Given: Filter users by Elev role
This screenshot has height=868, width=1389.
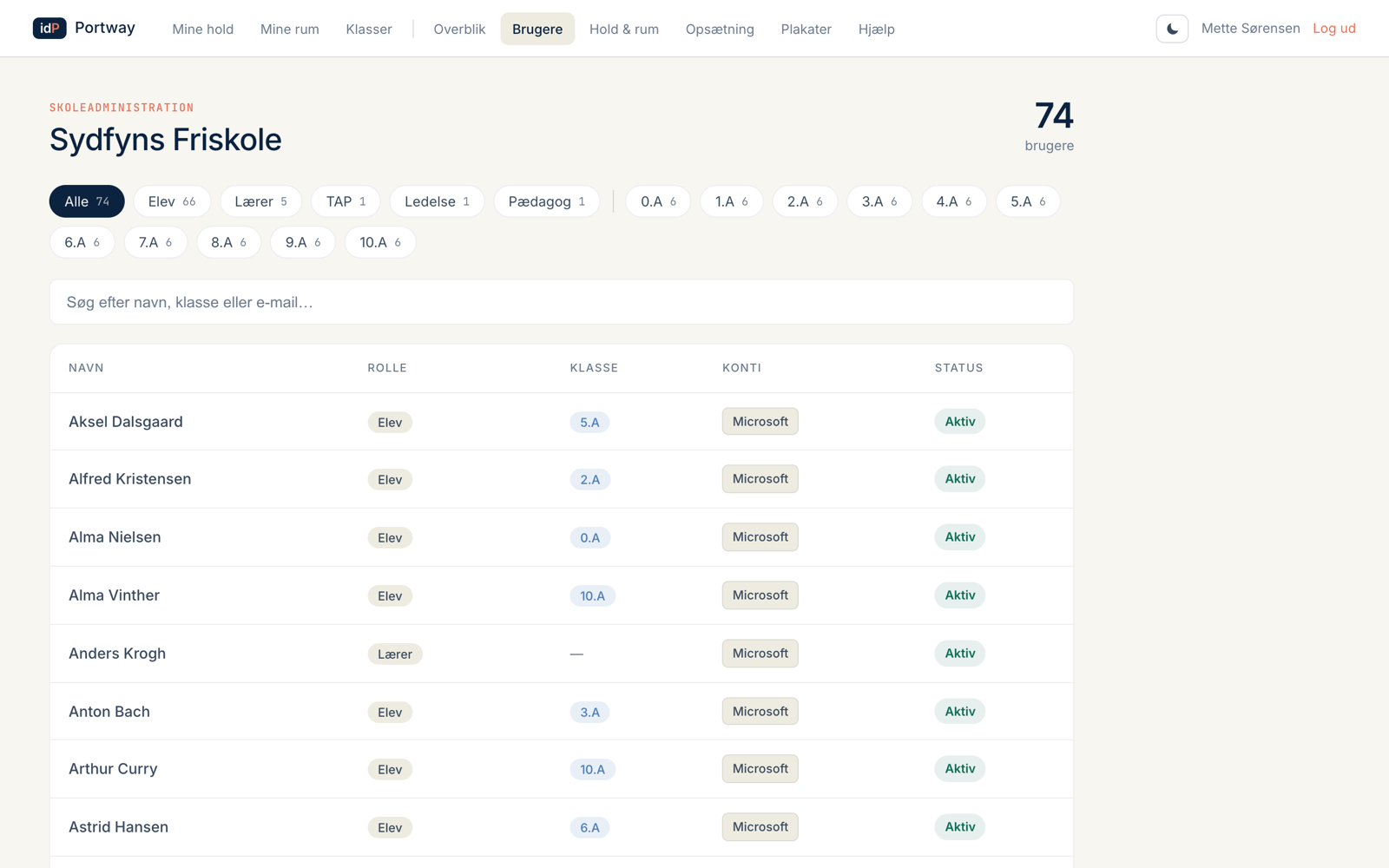Looking at the screenshot, I should click(x=172, y=201).
